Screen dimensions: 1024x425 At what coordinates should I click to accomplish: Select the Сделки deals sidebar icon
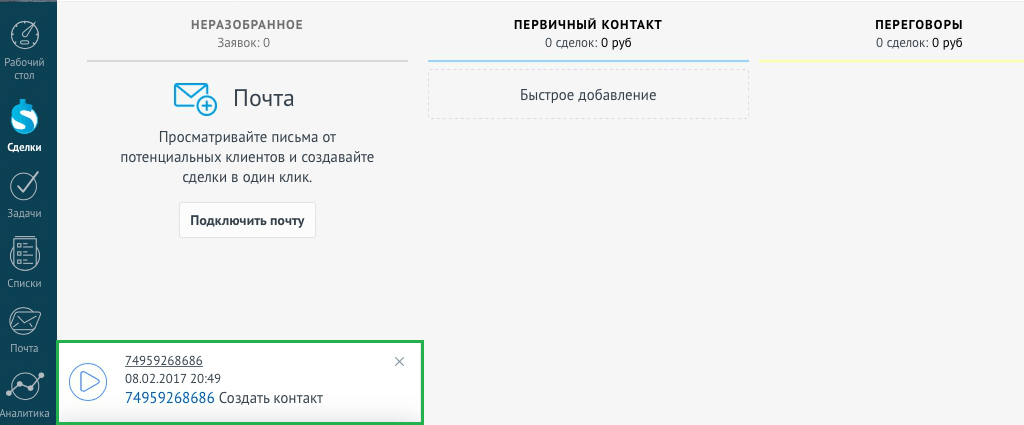(x=24, y=119)
